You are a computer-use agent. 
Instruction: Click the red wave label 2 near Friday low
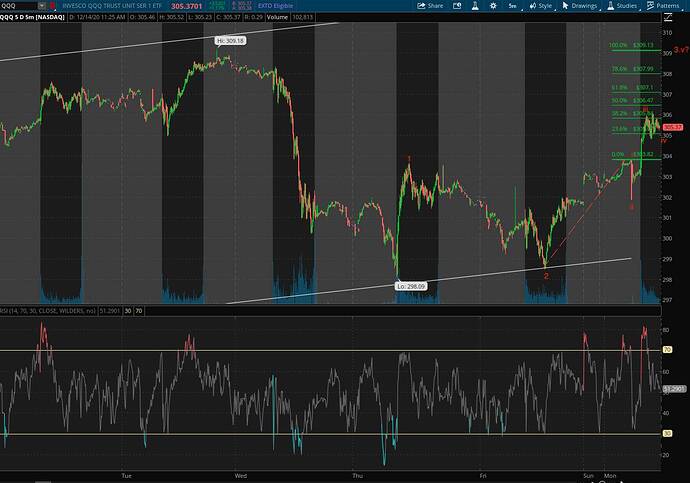coord(546,276)
